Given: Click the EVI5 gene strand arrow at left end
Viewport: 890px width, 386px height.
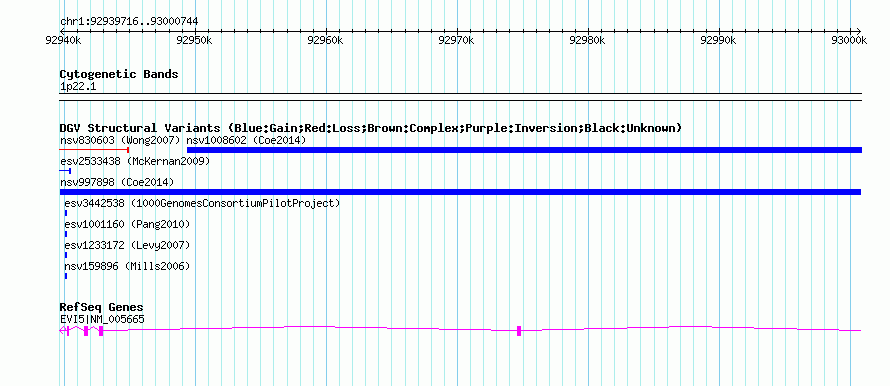Looking at the screenshot, I should point(62,331).
